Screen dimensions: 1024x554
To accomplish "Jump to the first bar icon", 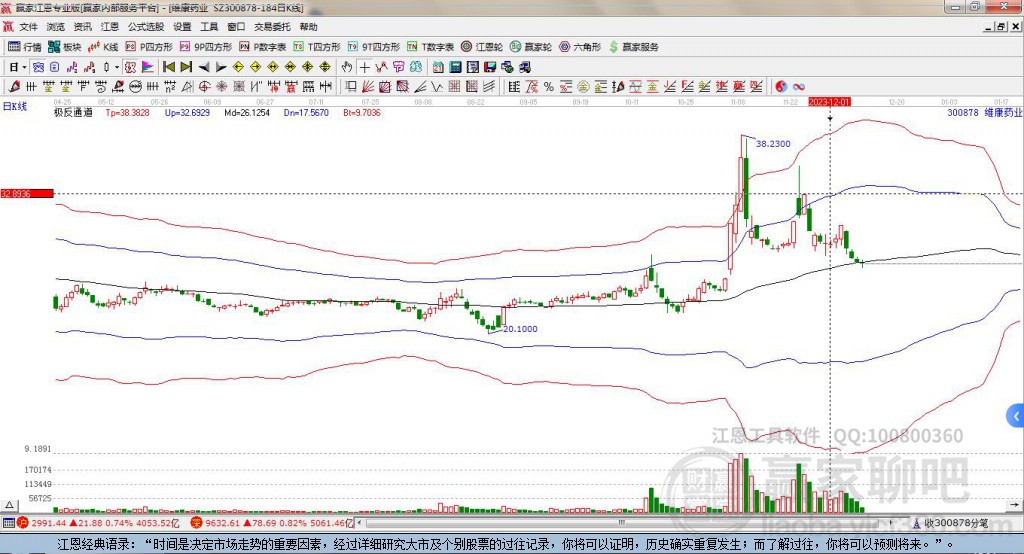I will click(x=168, y=67).
